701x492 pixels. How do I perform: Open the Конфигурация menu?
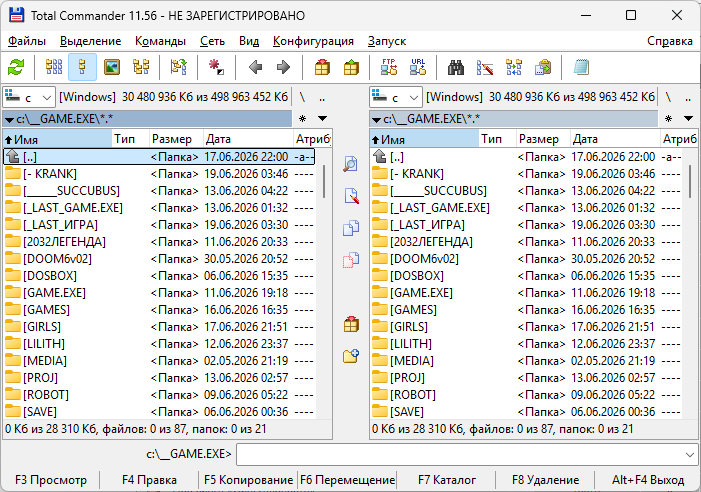(x=313, y=41)
